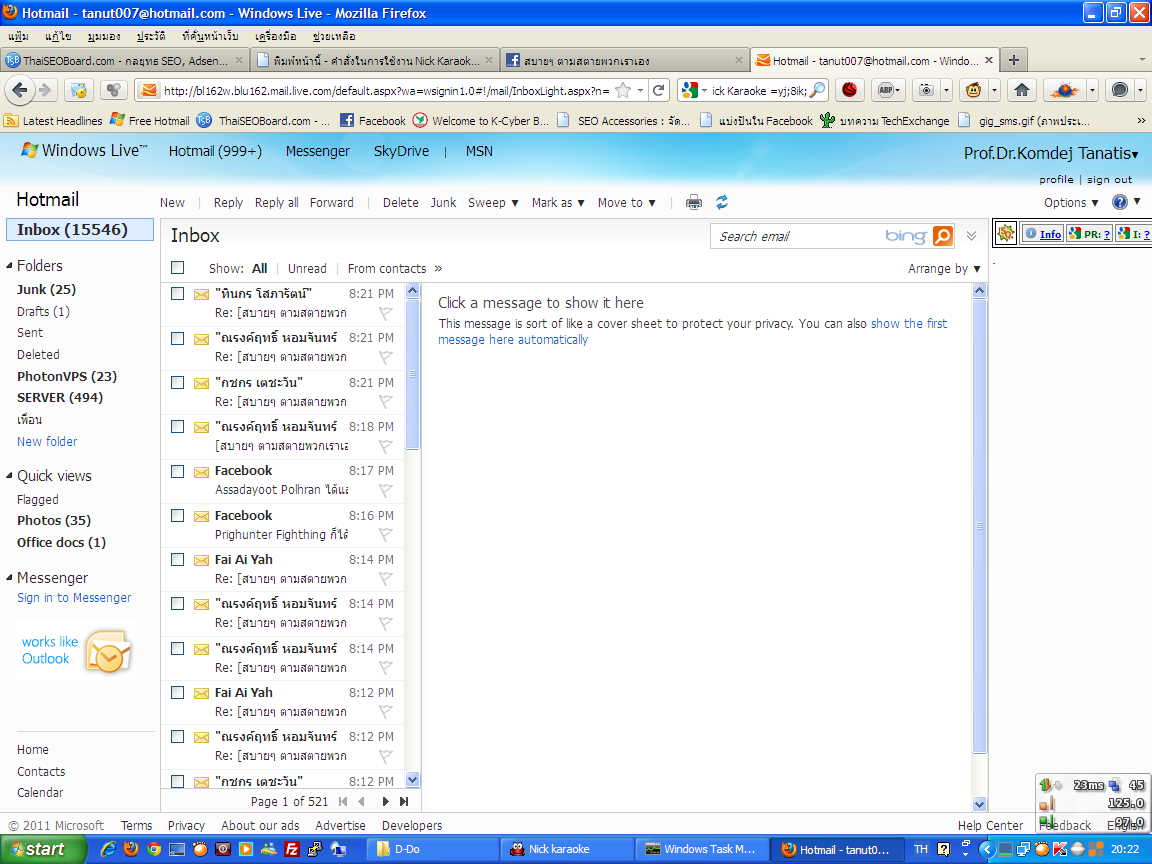Collapse the Folders section
The width and height of the screenshot is (1152, 864).
[x=10, y=265]
